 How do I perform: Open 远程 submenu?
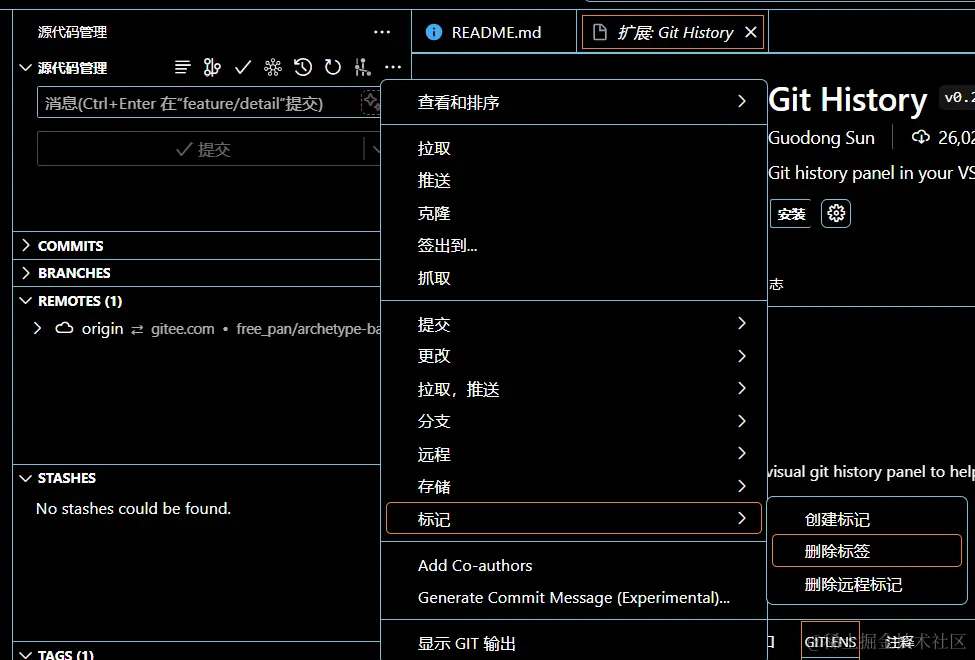(x=573, y=454)
